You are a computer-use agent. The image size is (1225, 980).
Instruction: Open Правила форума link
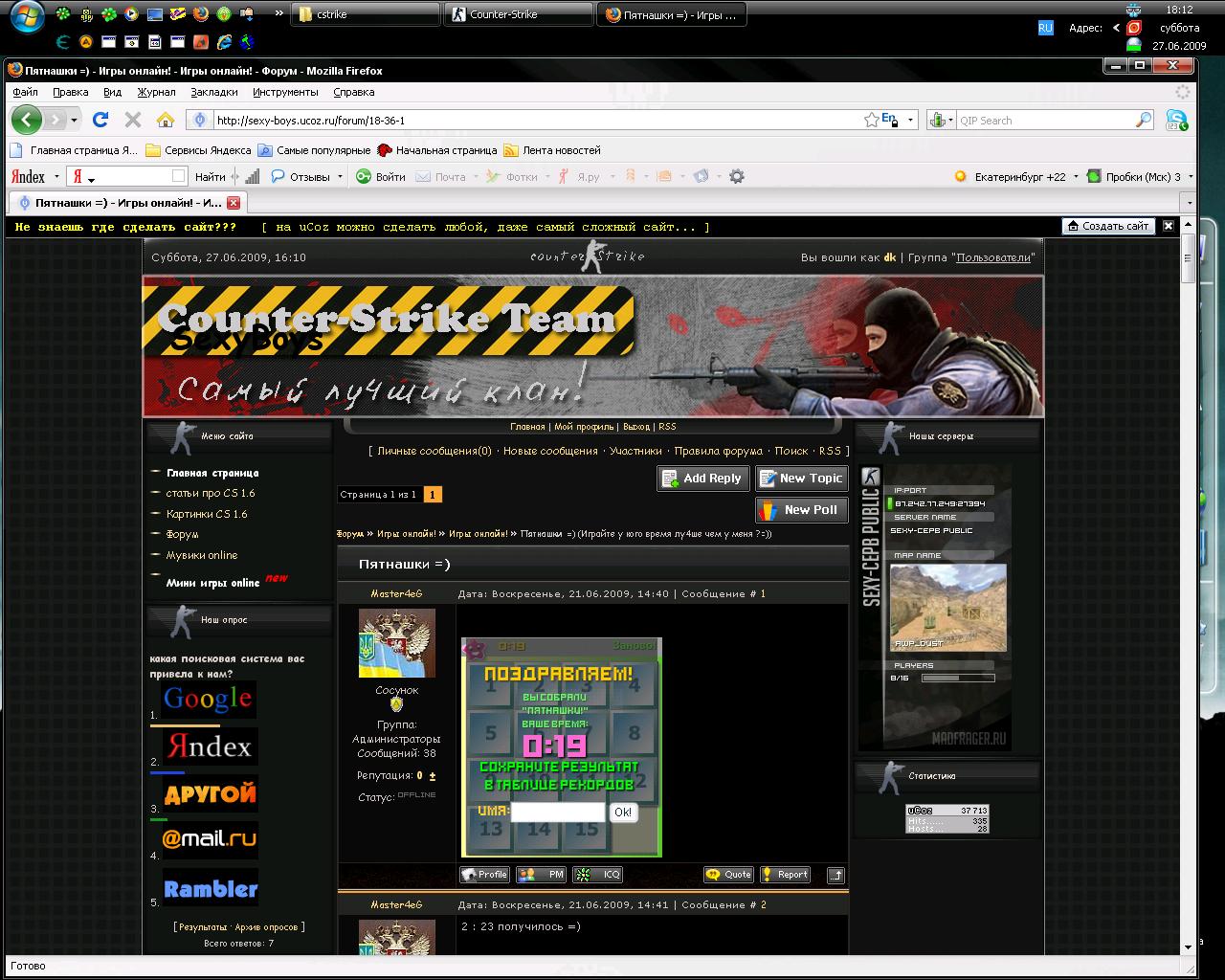coord(719,451)
